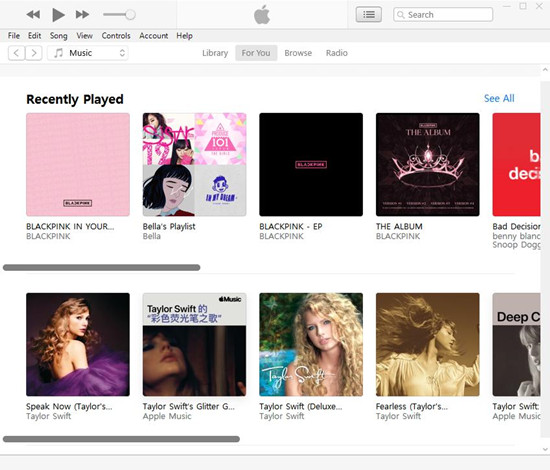Viewport: 550px width, 470px height.
Task: Click the rewind previous track icon
Action: [x=33, y=15]
